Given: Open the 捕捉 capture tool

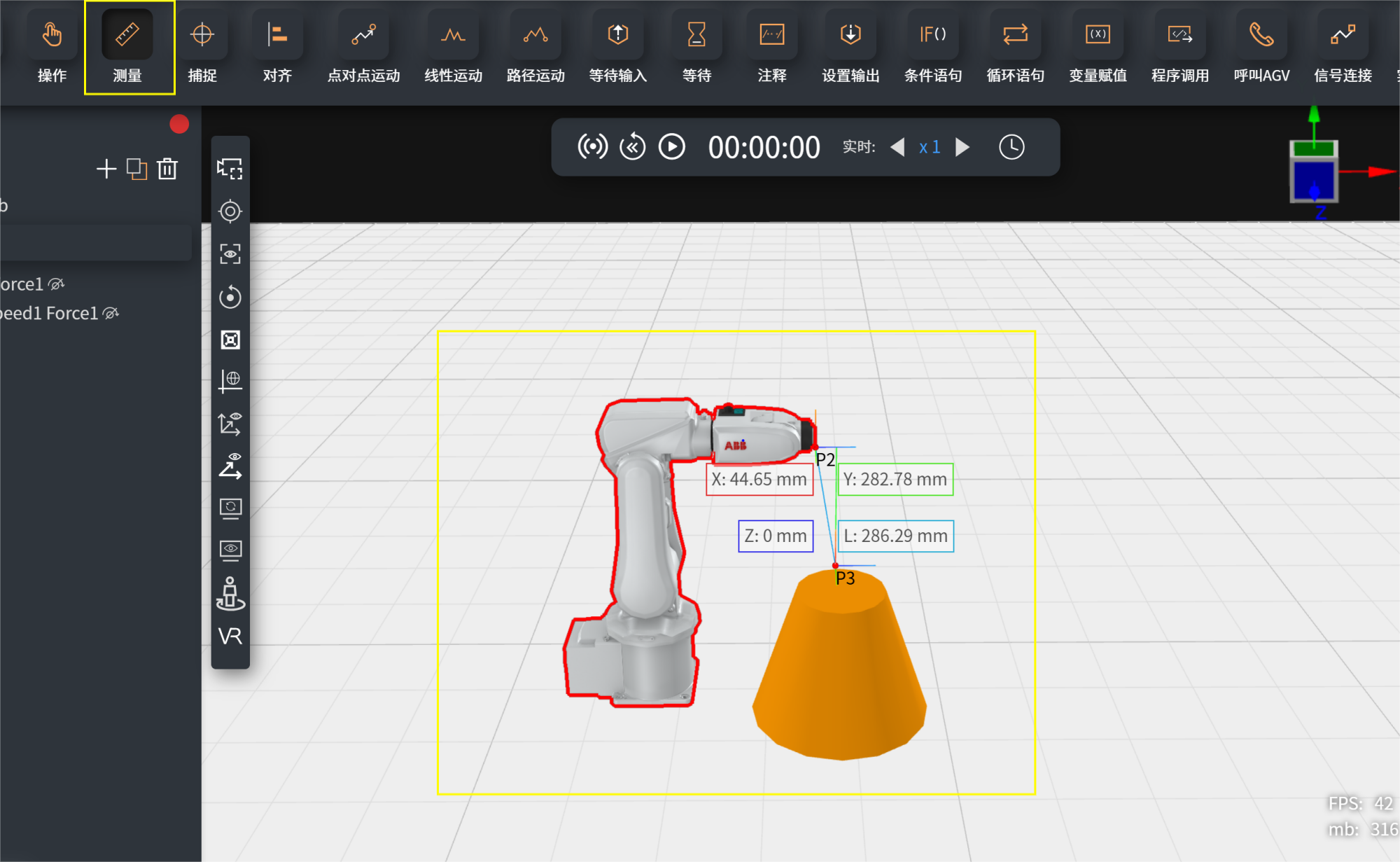Looking at the screenshot, I should pyautogui.click(x=202, y=48).
